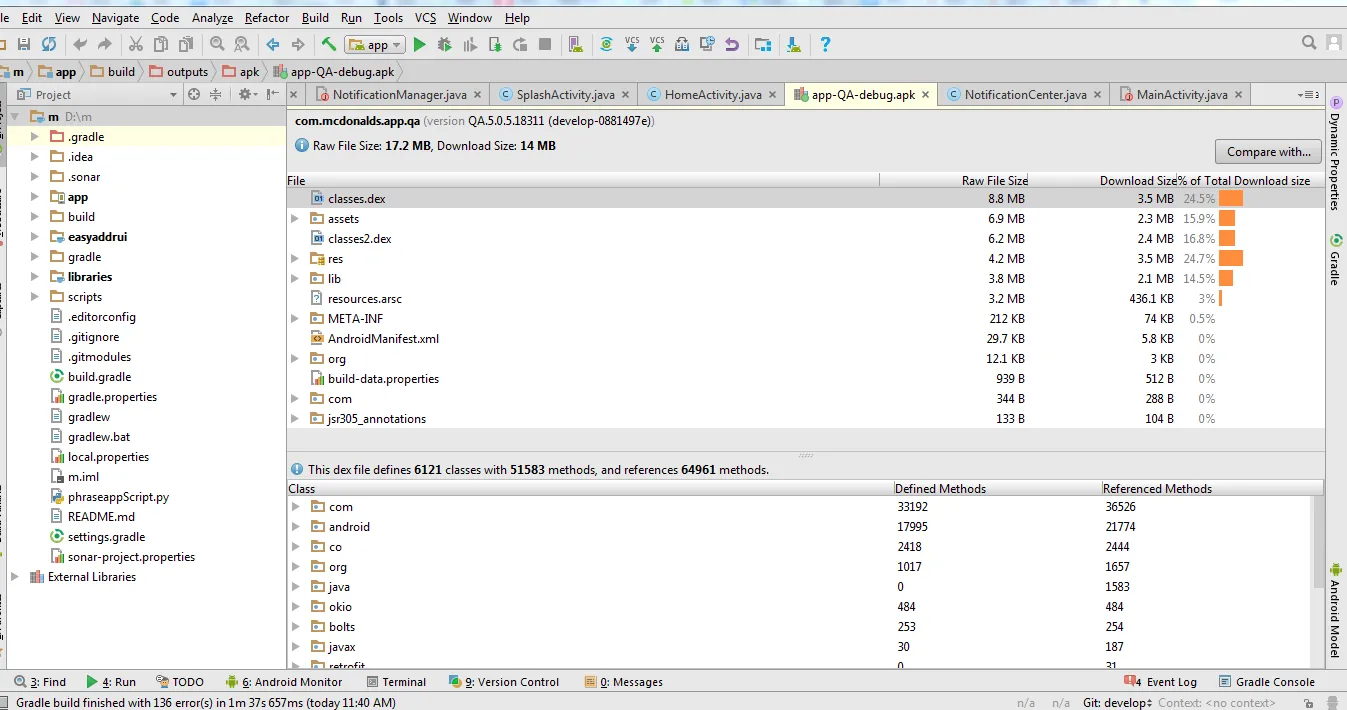Expand the META-INF folder in APK list

pos(295,318)
